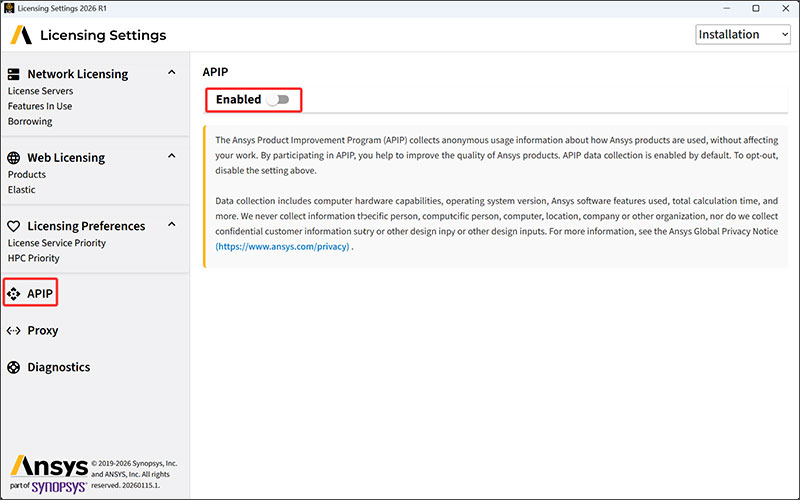The width and height of the screenshot is (800, 500).
Task: Collapse the Web Licensing section
Action: click(172, 157)
